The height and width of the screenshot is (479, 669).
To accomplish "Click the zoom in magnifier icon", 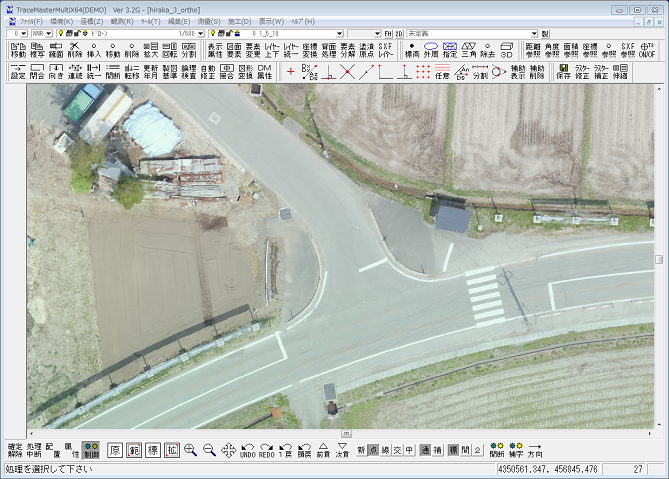I will [x=190, y=450].
